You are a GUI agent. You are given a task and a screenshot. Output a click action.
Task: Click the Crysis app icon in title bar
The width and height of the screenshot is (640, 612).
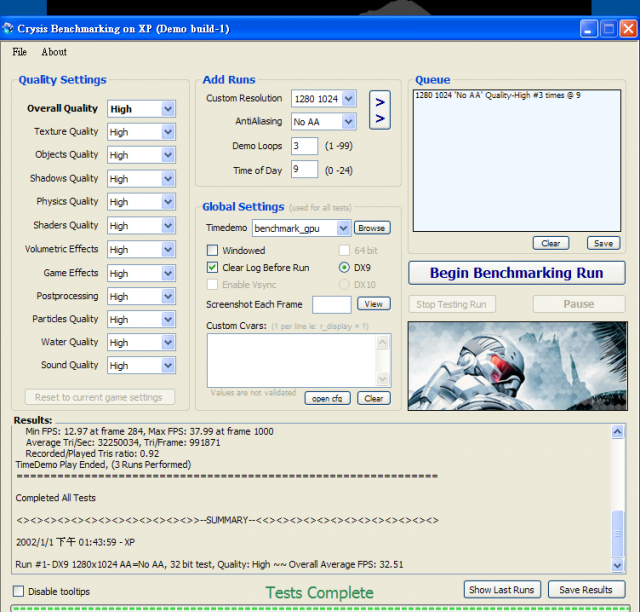coord(7,29)
